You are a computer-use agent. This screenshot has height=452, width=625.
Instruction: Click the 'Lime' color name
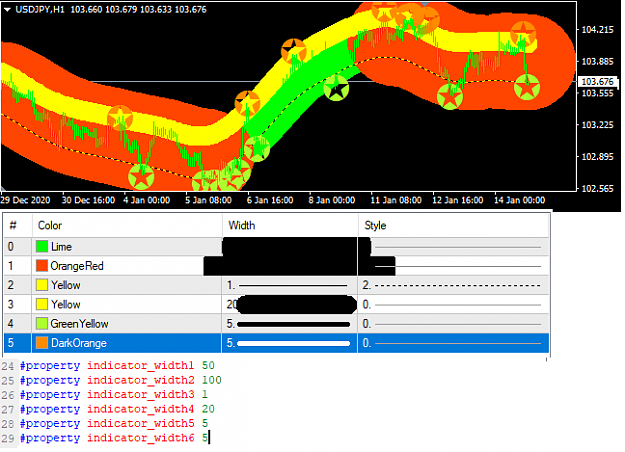click(x=61, y=247)
